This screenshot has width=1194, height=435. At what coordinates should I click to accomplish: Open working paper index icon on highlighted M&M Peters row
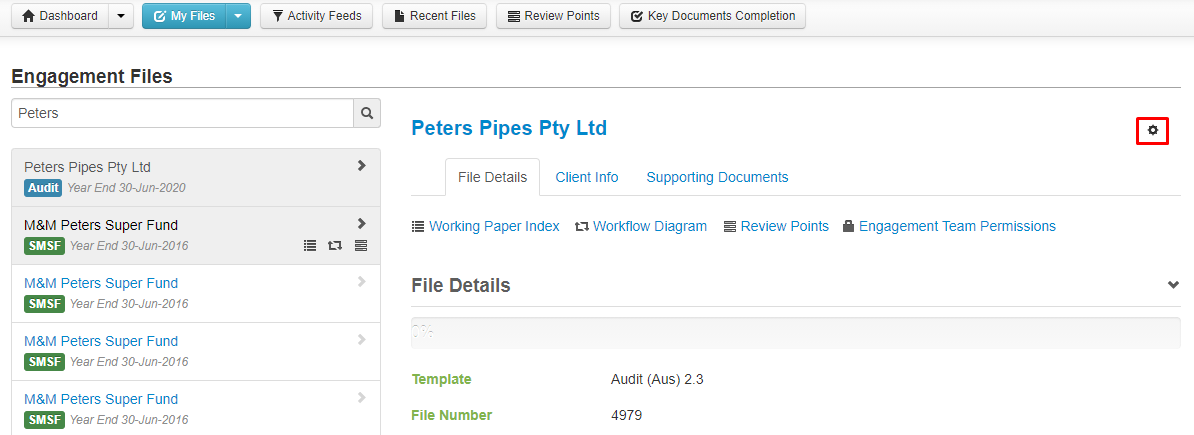pos(309,245)
